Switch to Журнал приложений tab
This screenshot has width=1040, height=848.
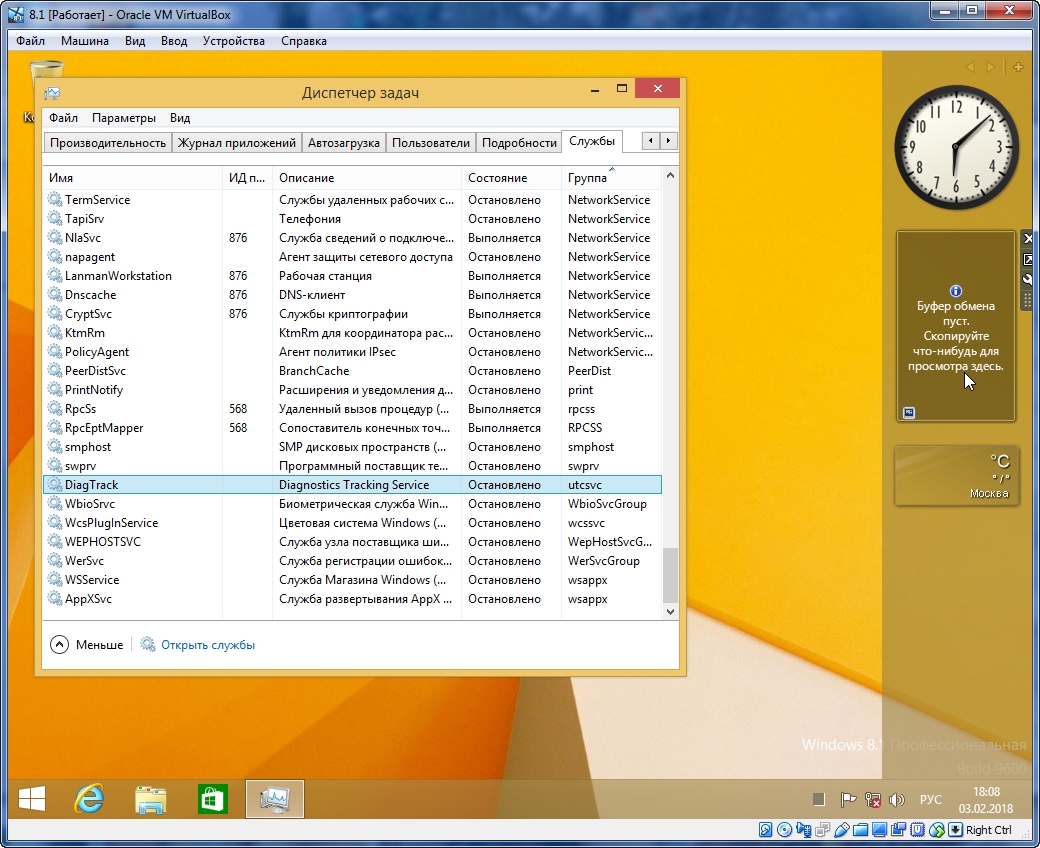coord(237,143)
